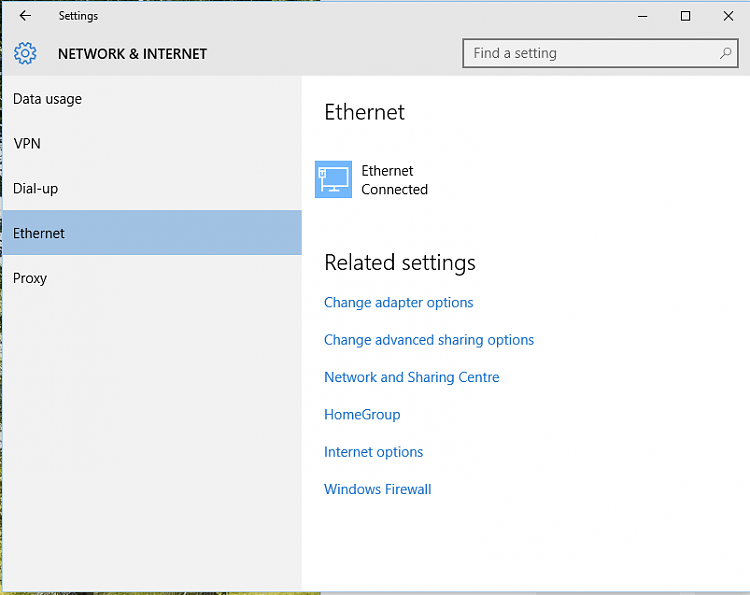
Task: Click the Ethernet network monitor icon
Action: (333, 180)
